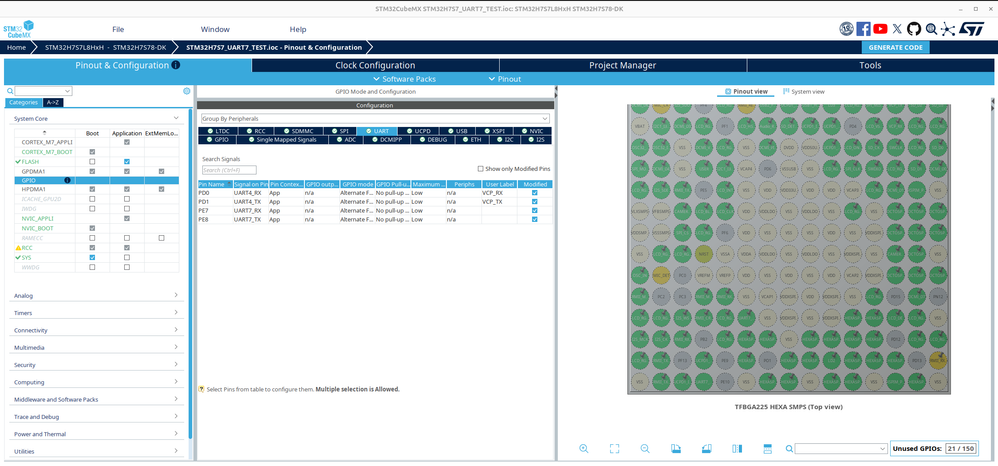Select the NVIC peripheral tab

pos(532,131)
